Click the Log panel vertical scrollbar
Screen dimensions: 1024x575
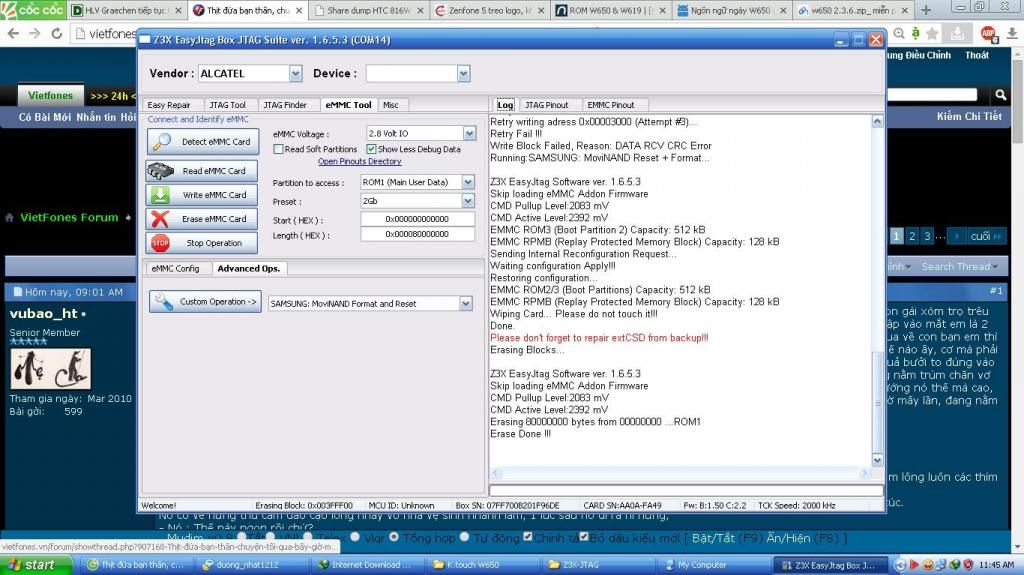[877, 291]
